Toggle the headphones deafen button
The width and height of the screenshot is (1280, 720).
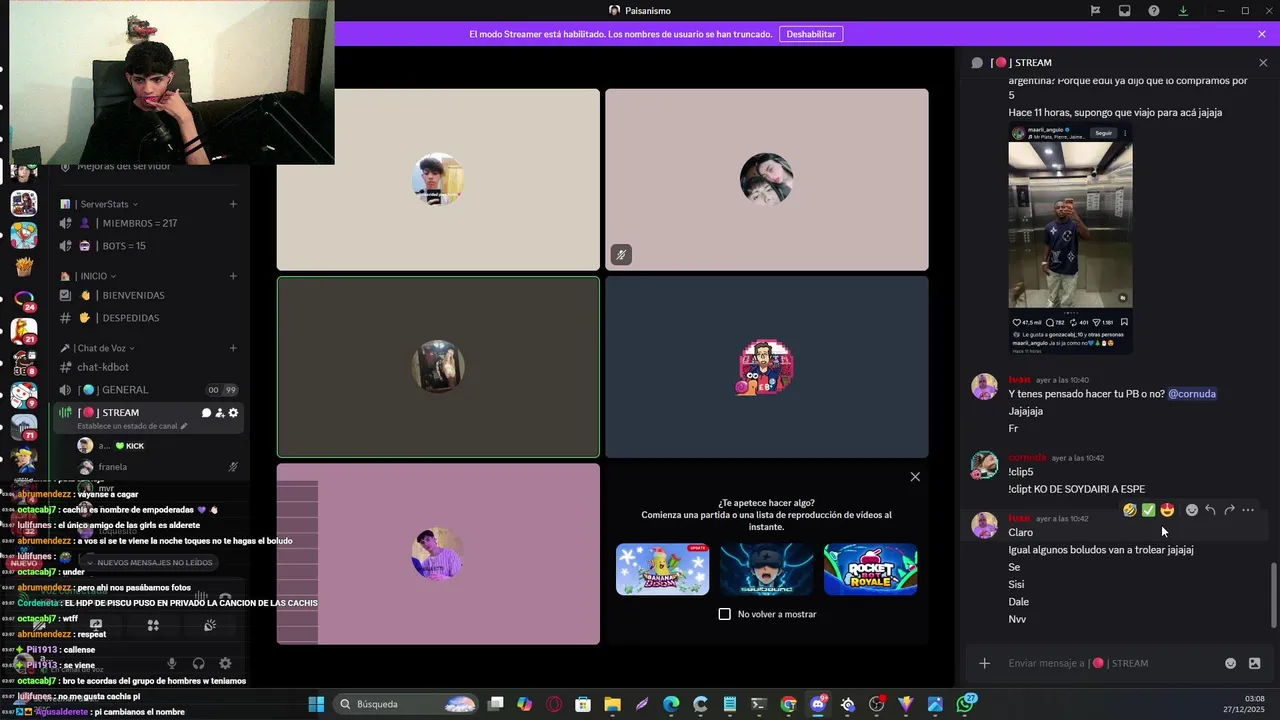(x=199, y=663)
